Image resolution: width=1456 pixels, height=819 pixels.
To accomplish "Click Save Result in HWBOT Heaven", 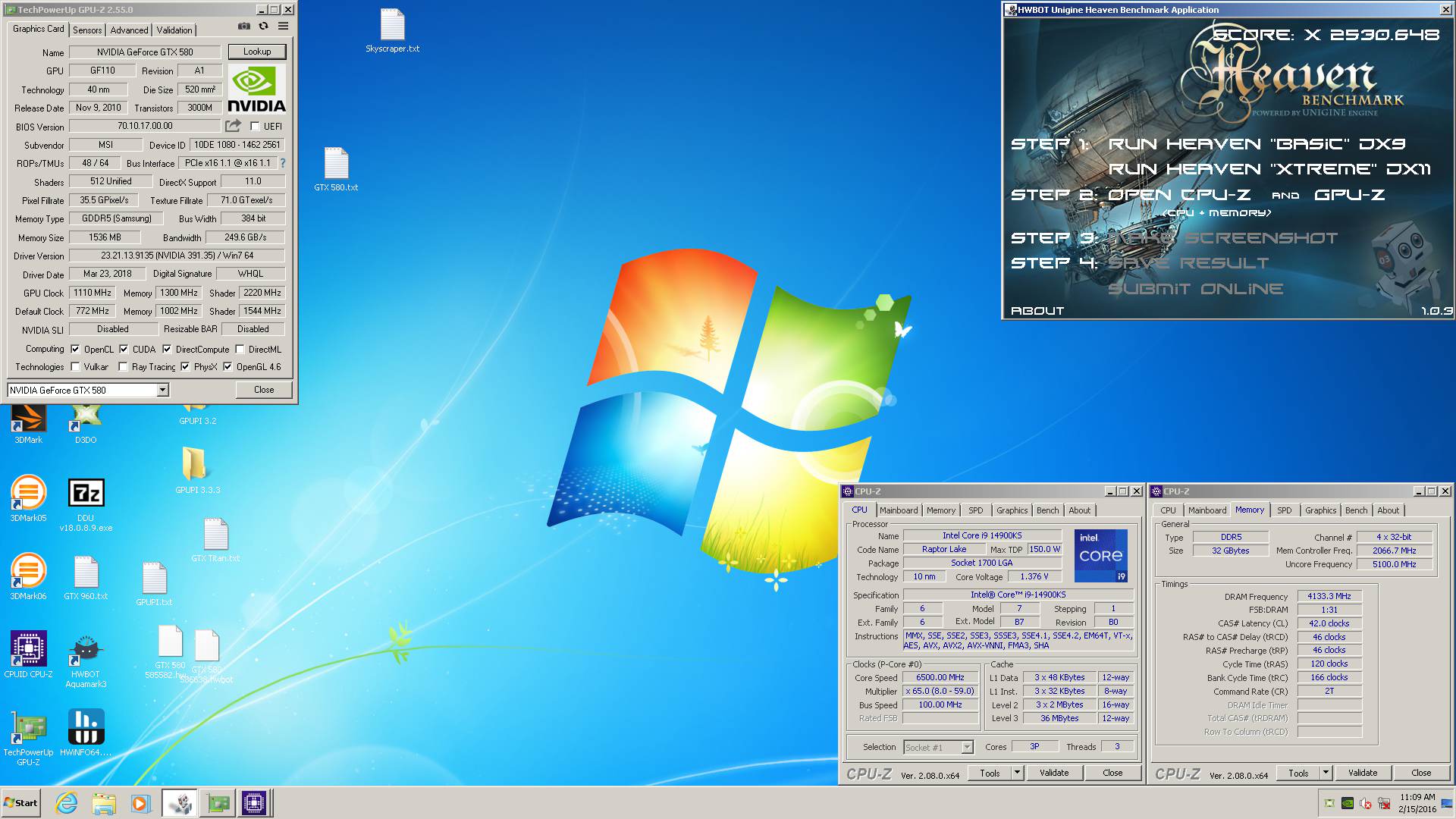I will 1188,263.
